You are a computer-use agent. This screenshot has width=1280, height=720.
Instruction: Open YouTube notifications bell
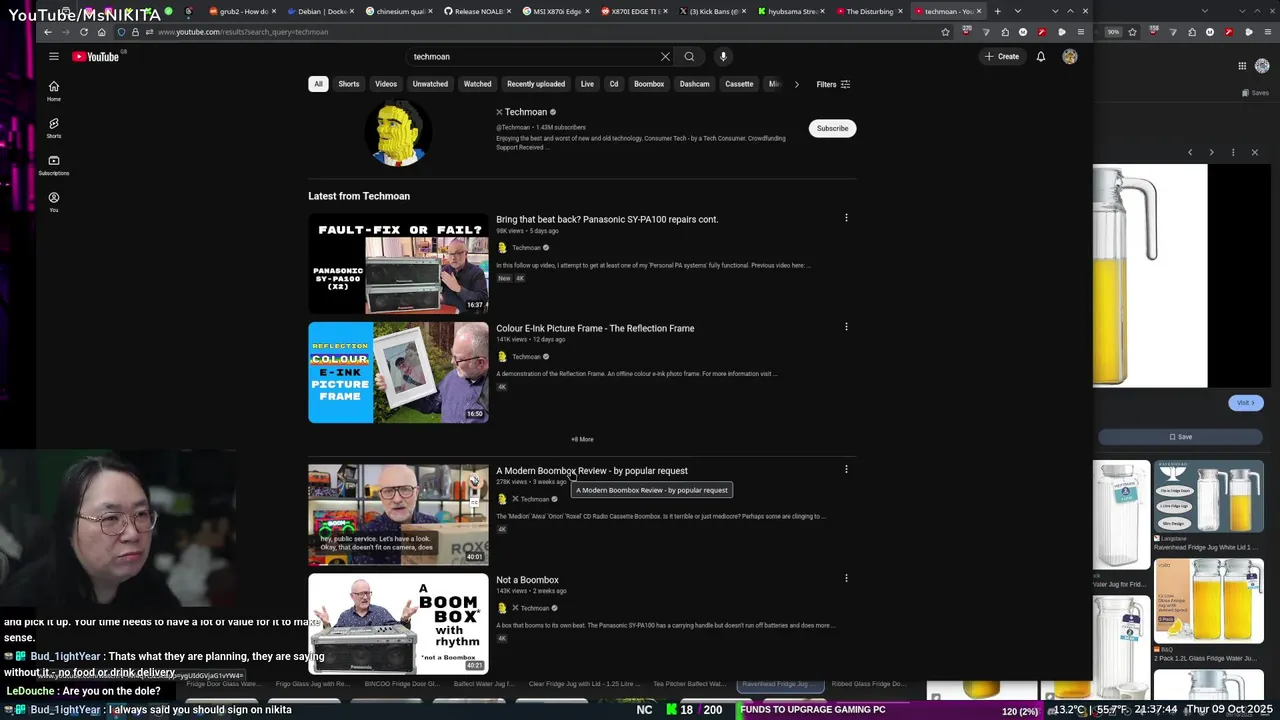click(1041, 57)
